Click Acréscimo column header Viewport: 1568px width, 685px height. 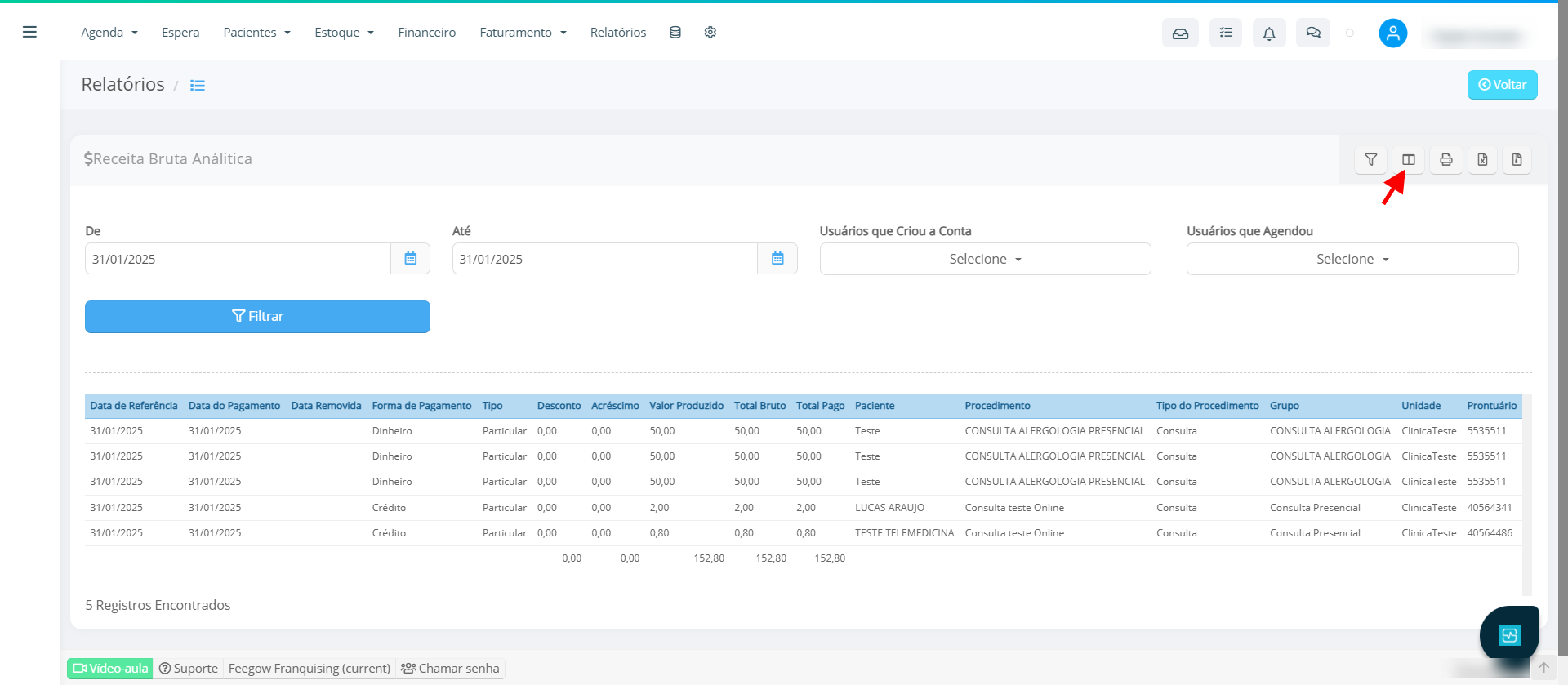[x=615, y=406]
